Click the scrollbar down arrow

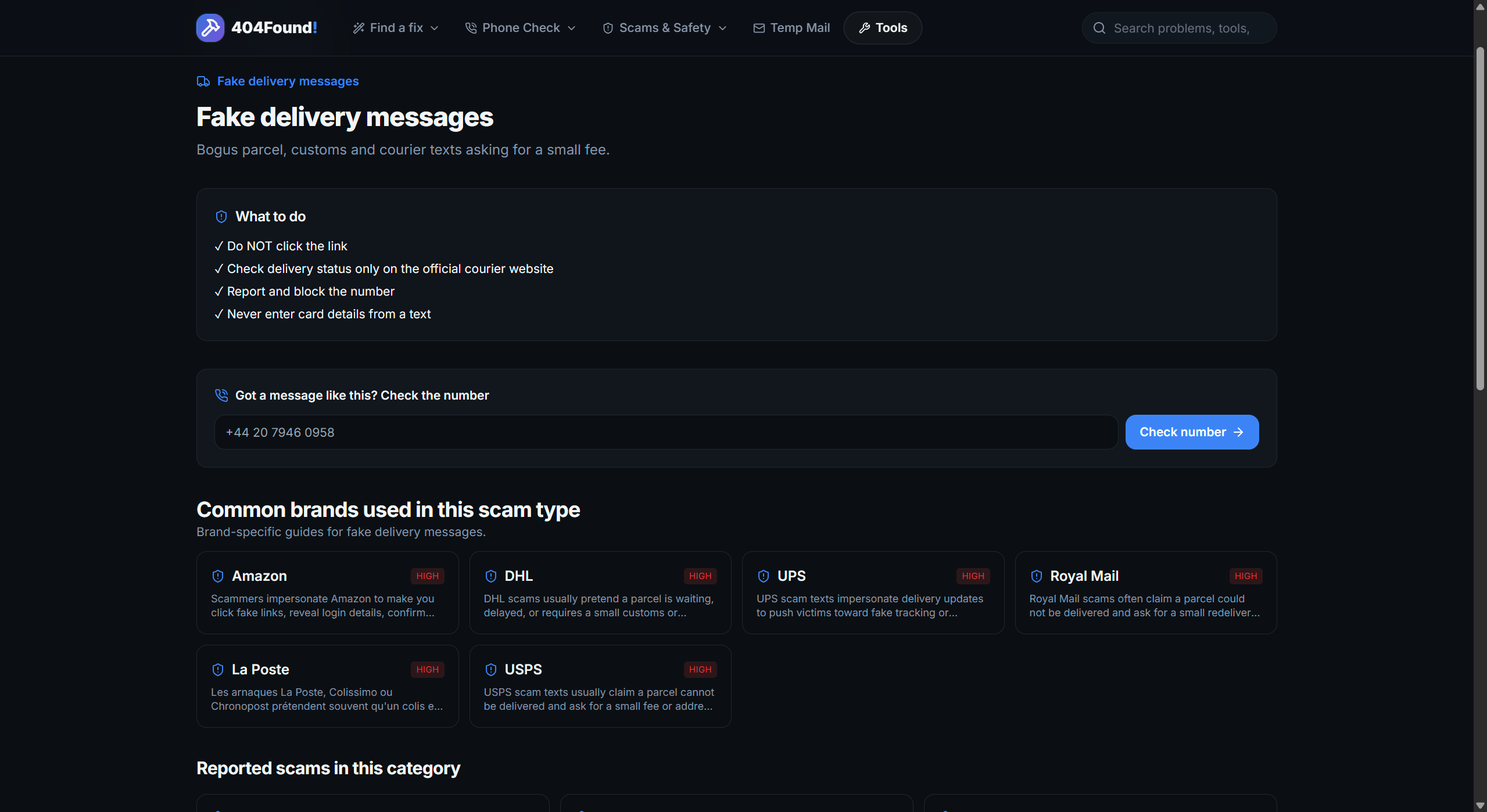coord(1480,806)
